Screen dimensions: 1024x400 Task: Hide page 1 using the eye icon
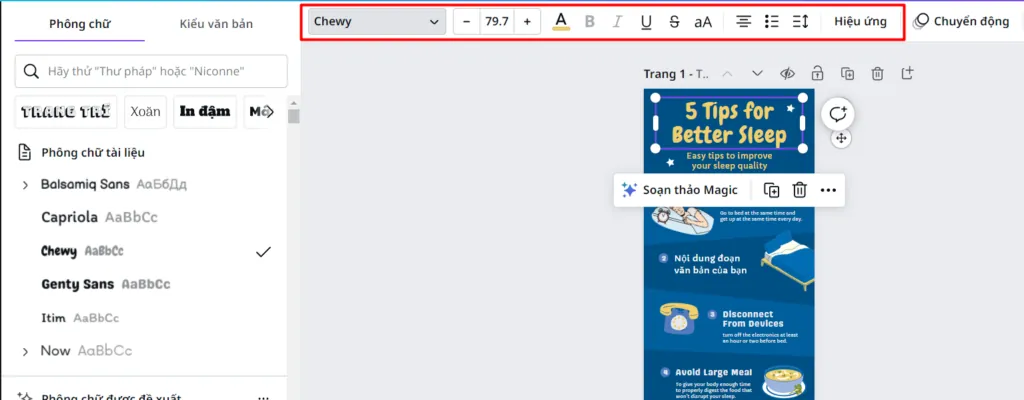[787, 73]
